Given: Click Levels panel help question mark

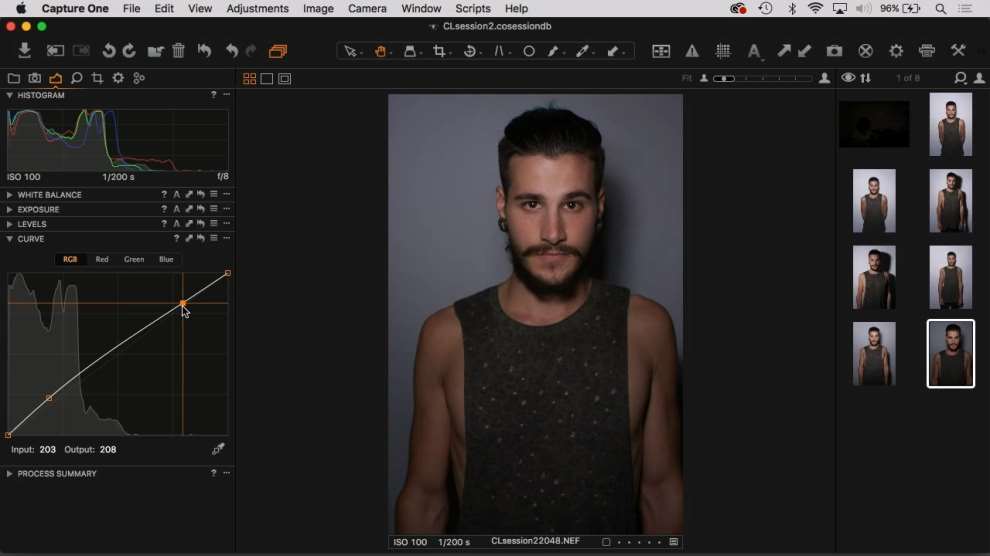Looking at the screenshot, I should click(164, 223).
